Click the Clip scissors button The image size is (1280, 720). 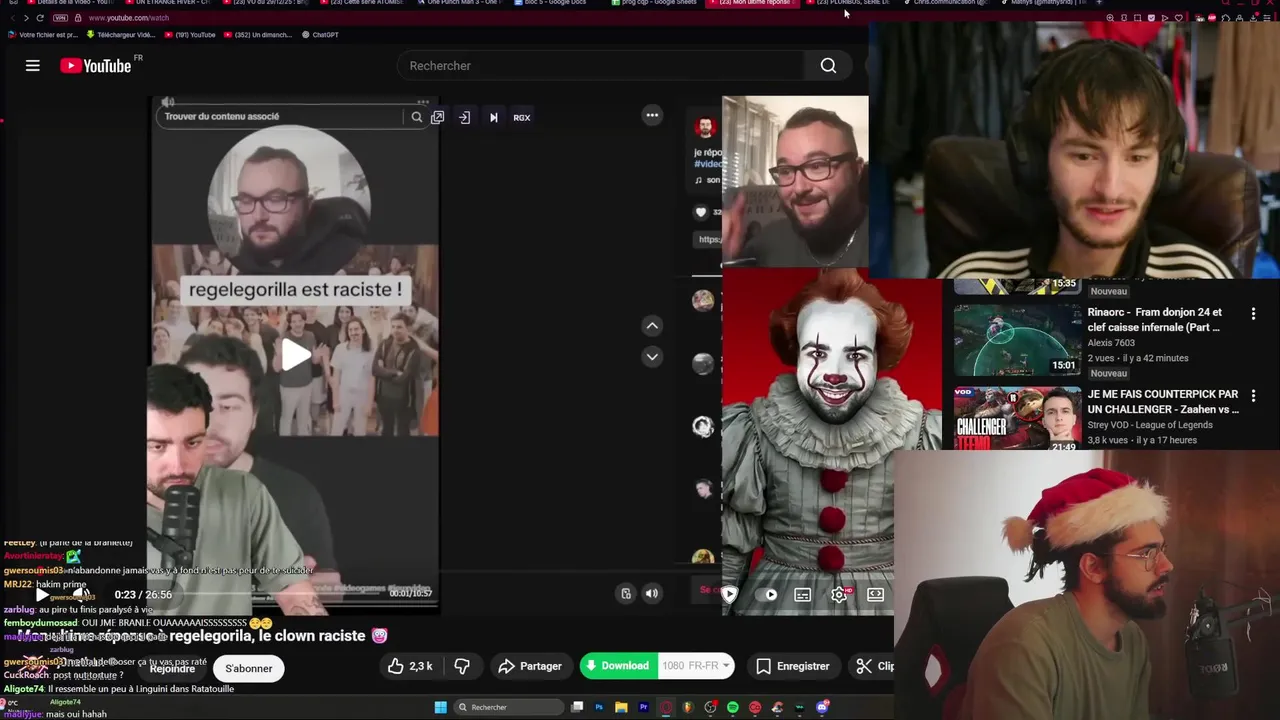point(873,666)
